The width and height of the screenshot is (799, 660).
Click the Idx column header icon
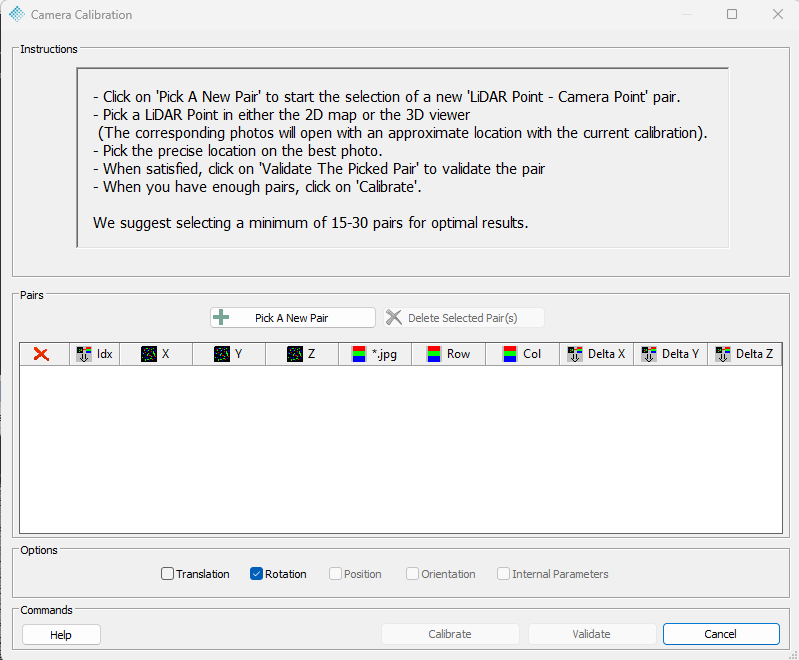(84, 354)
